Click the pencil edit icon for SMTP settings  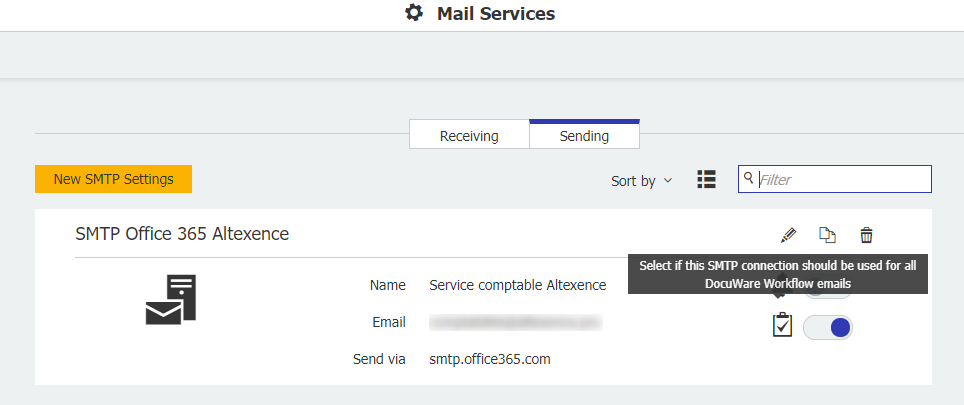coord(788,235)
